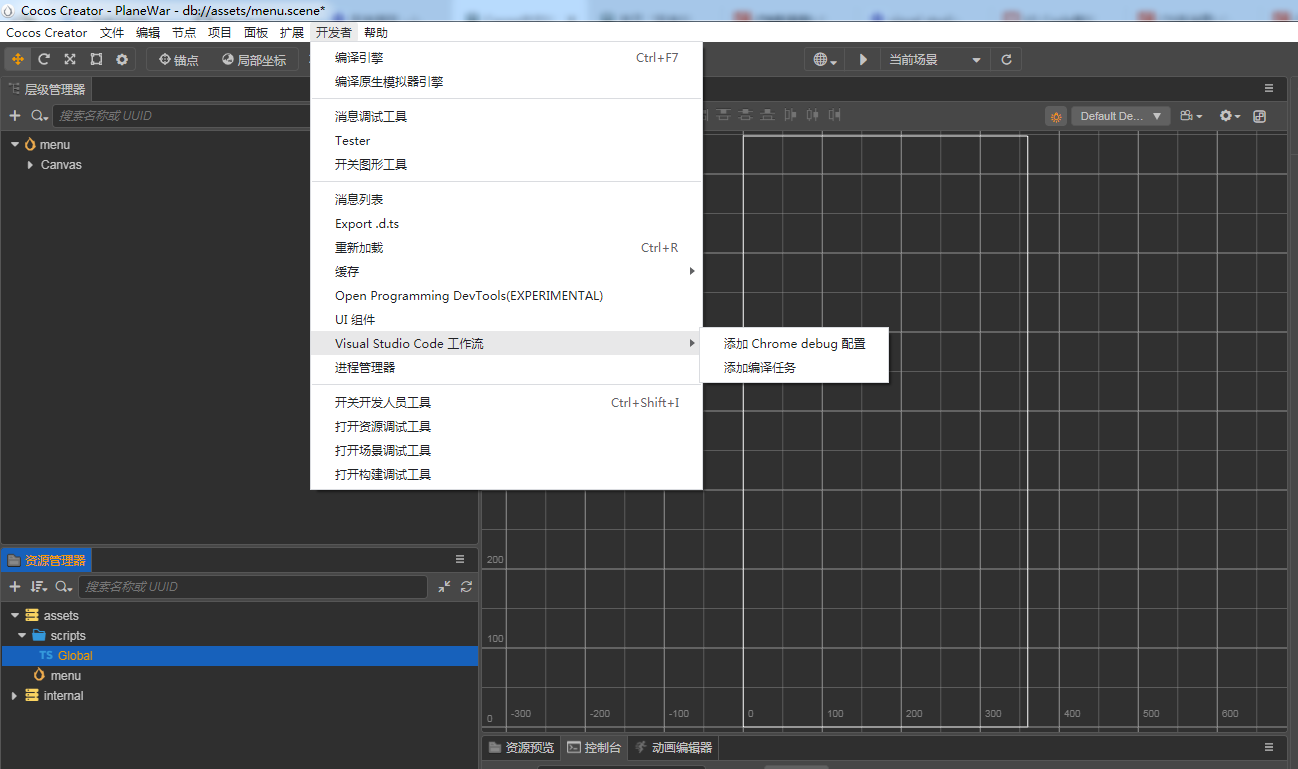Image resolution: width=1298 pixels, height=769 pixels.
Task: Refresh the assets panel
Action: pyautogui.click(x=466, y=587)
